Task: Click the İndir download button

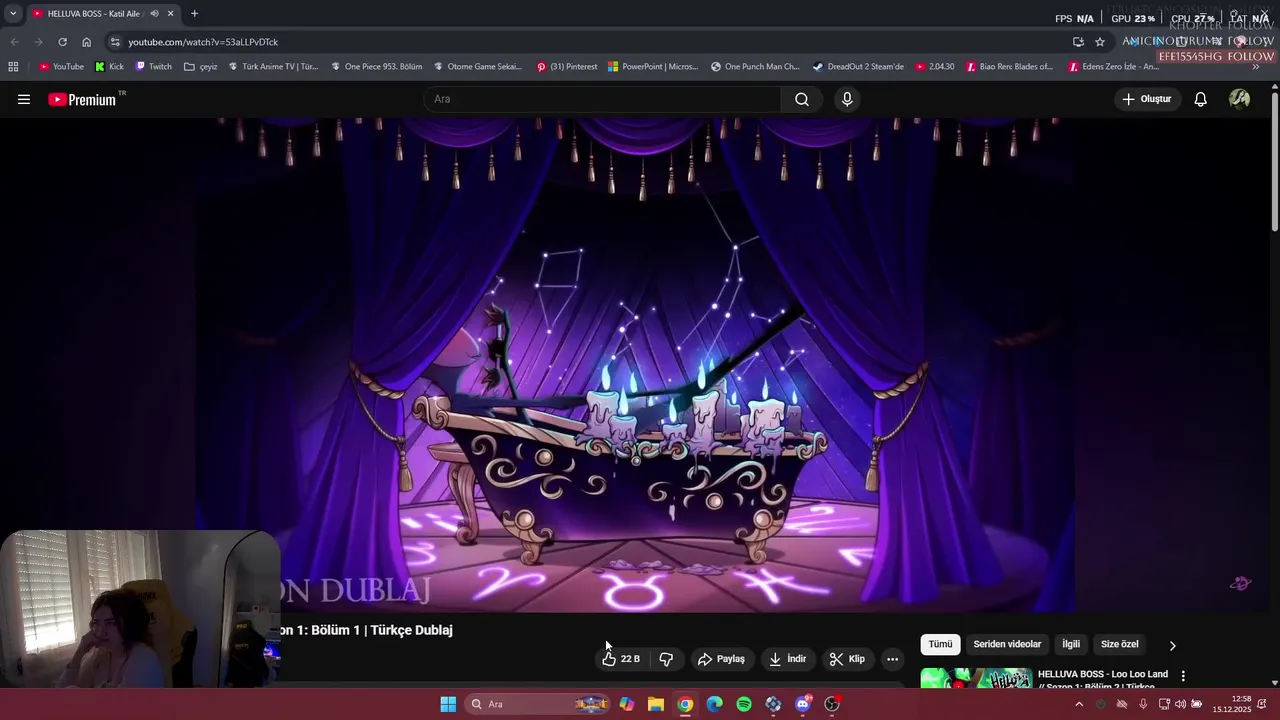Action: click(x=787, y=659)
